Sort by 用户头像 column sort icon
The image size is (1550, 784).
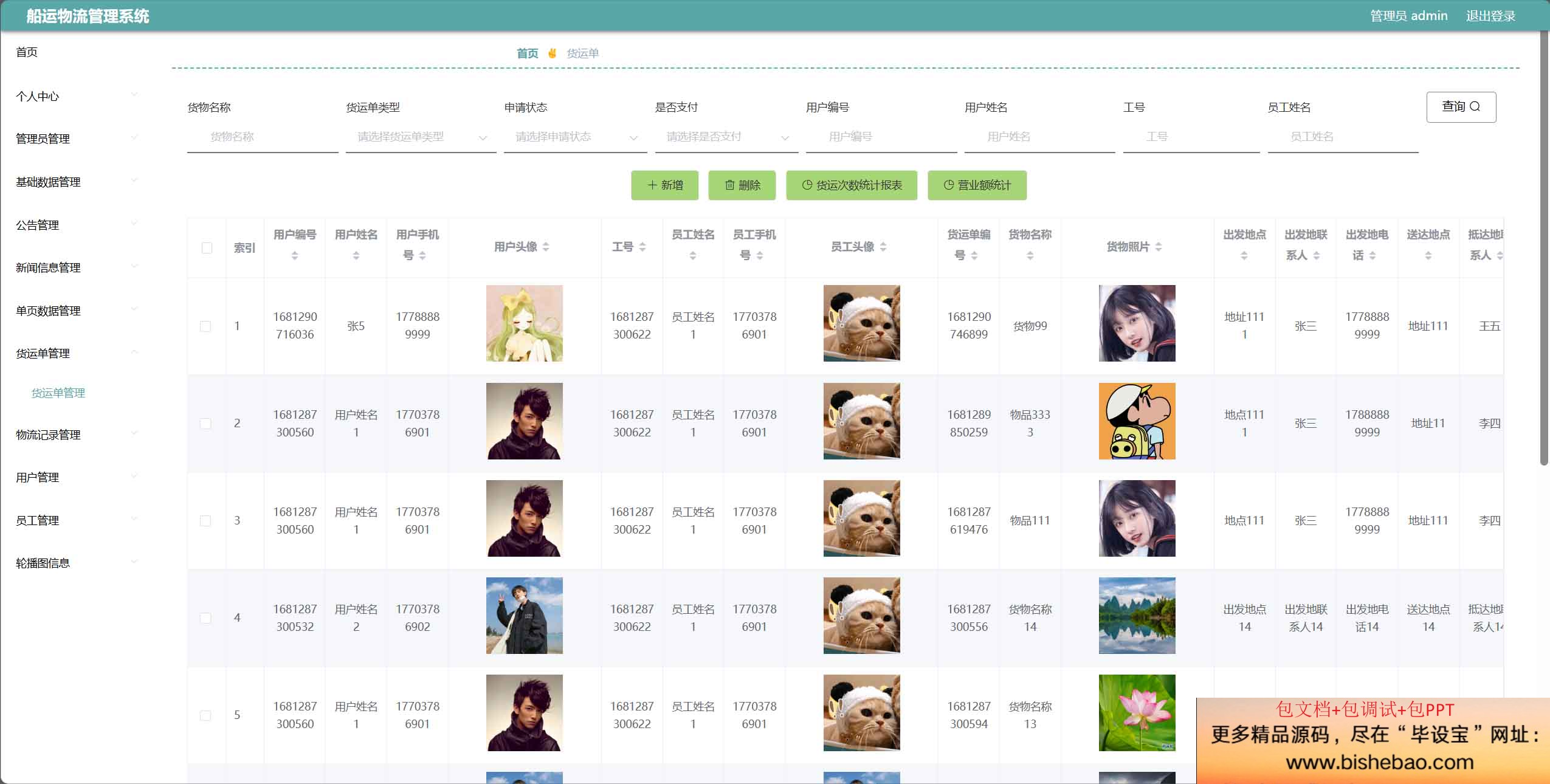point(546,247)
